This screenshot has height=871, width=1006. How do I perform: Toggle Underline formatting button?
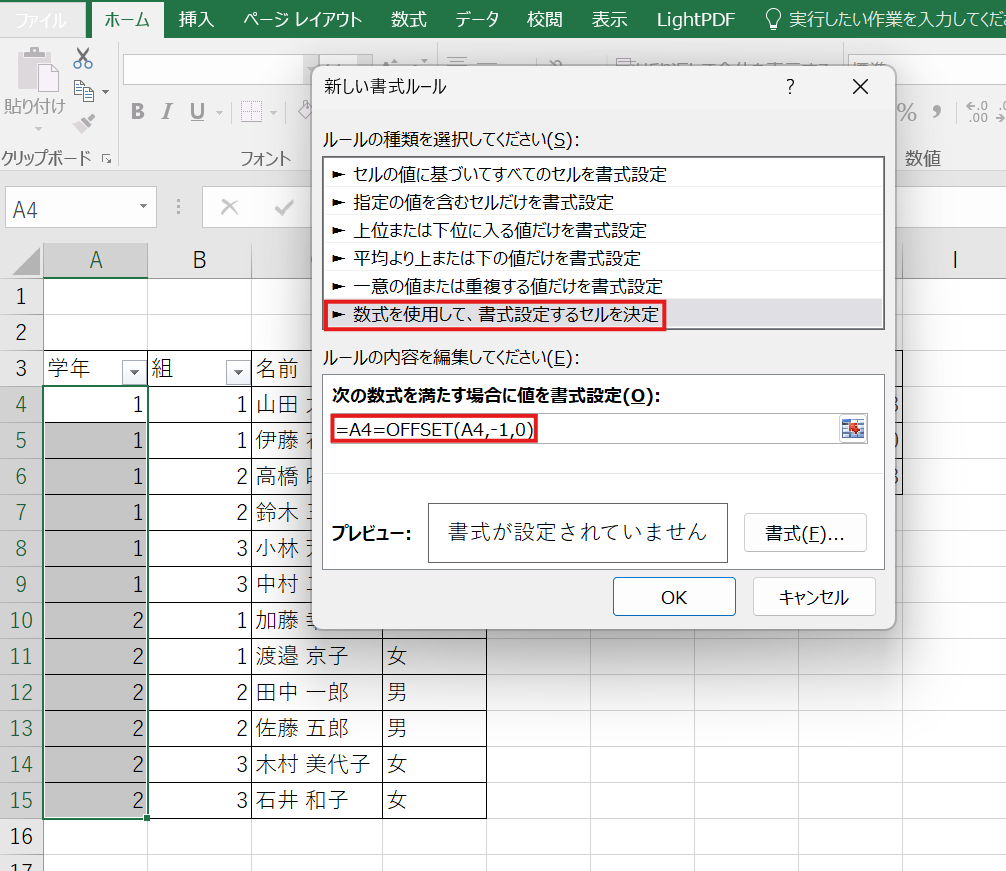pos(197,112)
